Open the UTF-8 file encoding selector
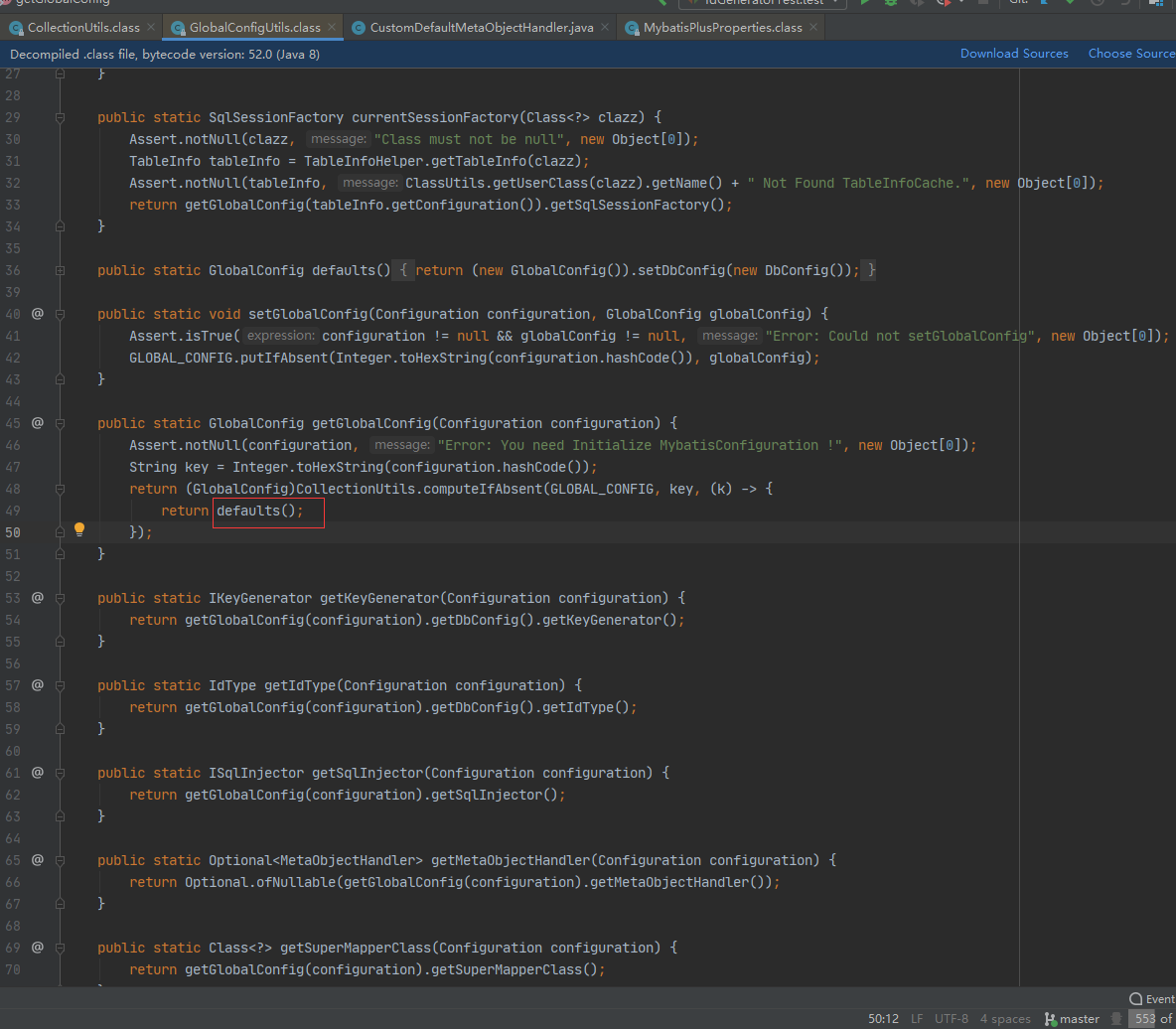Screen dimensions: 1176x1029 951,1018
